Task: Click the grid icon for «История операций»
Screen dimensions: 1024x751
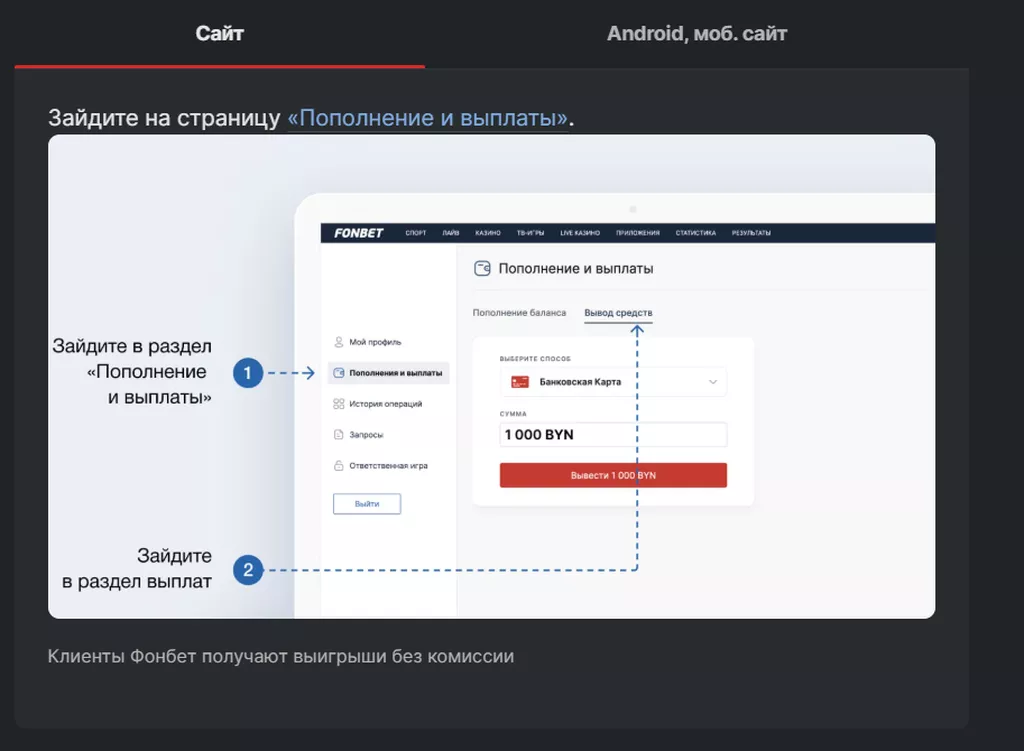Action: click(x=339, y=404)
